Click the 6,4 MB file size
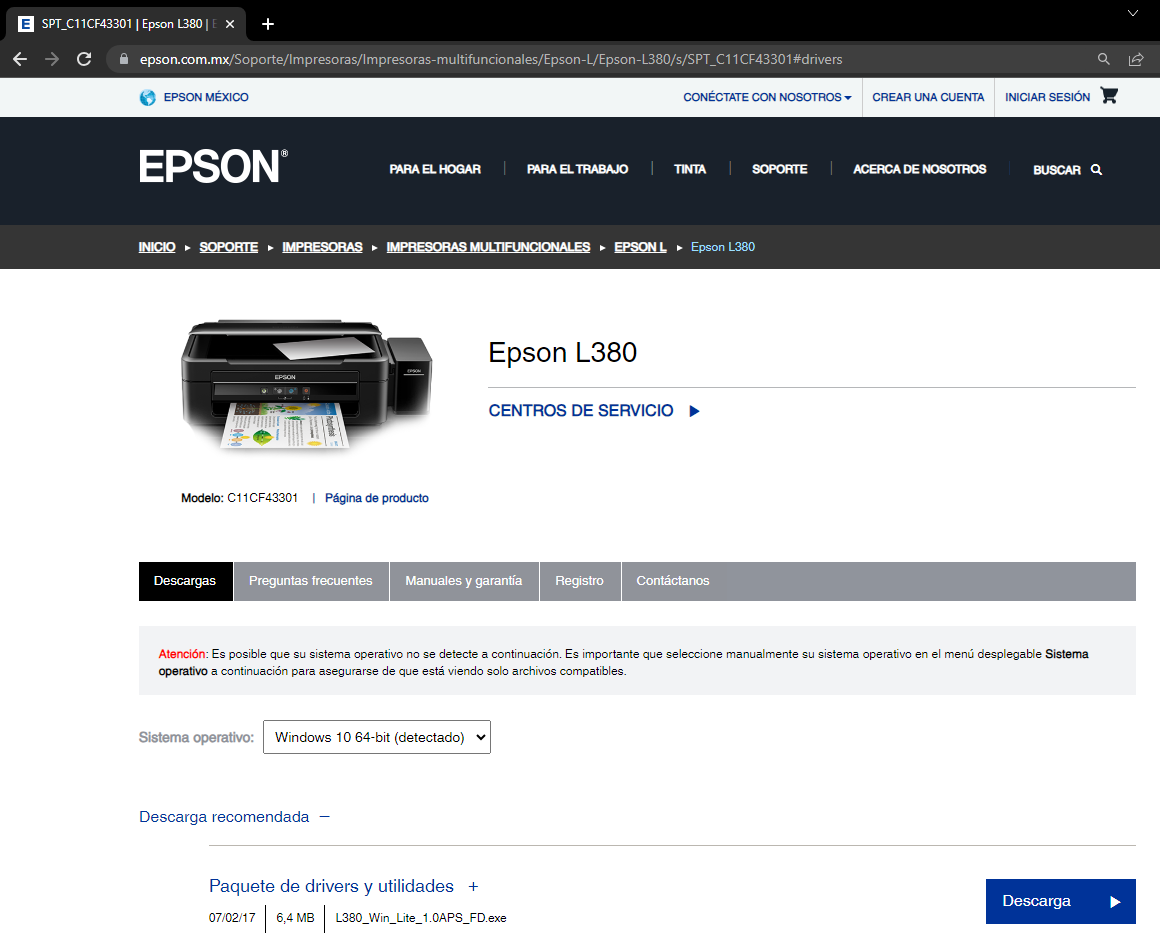 [295, 918]
